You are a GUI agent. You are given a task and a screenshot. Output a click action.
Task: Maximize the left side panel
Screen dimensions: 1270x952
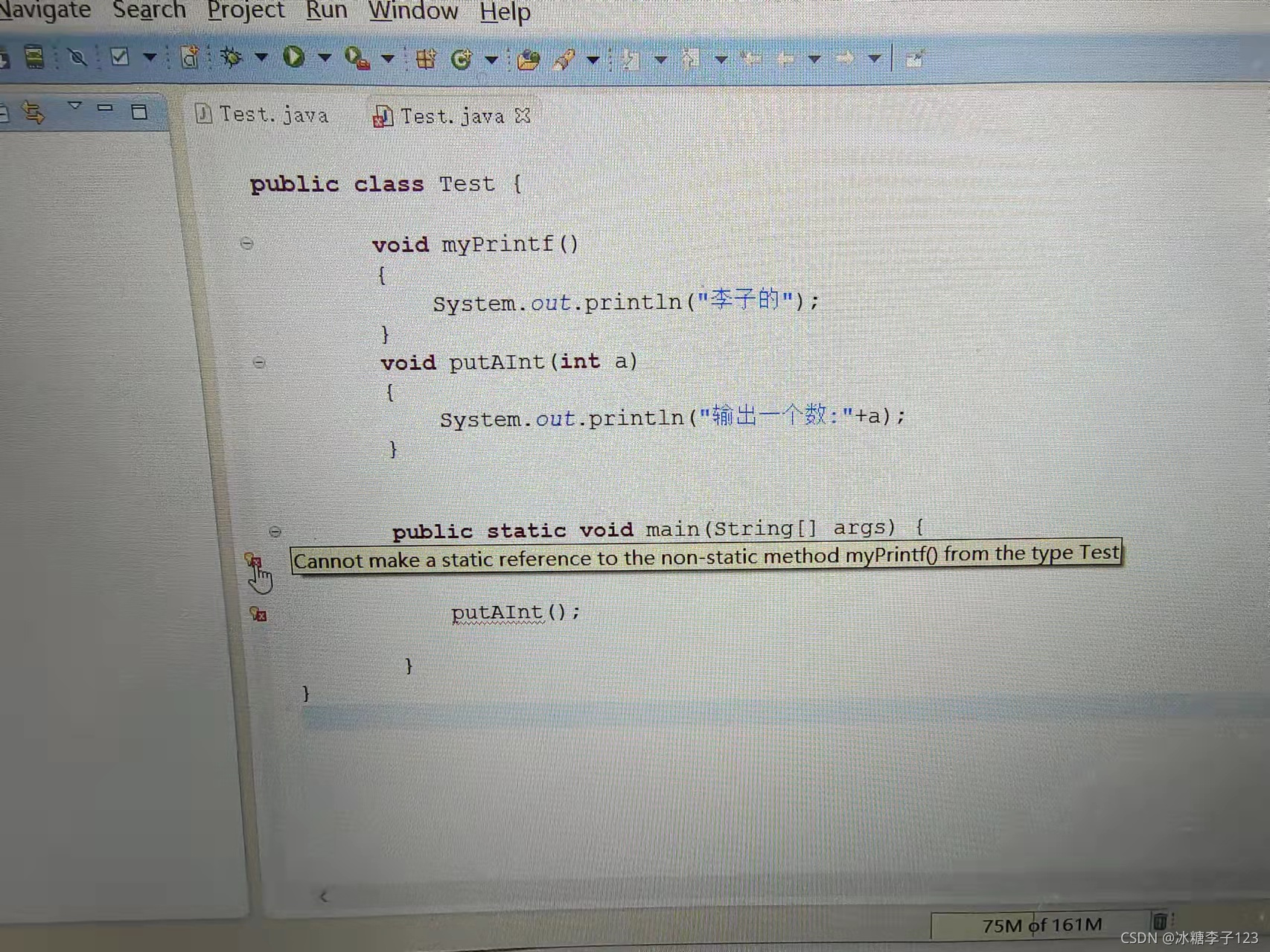point(139,112)
